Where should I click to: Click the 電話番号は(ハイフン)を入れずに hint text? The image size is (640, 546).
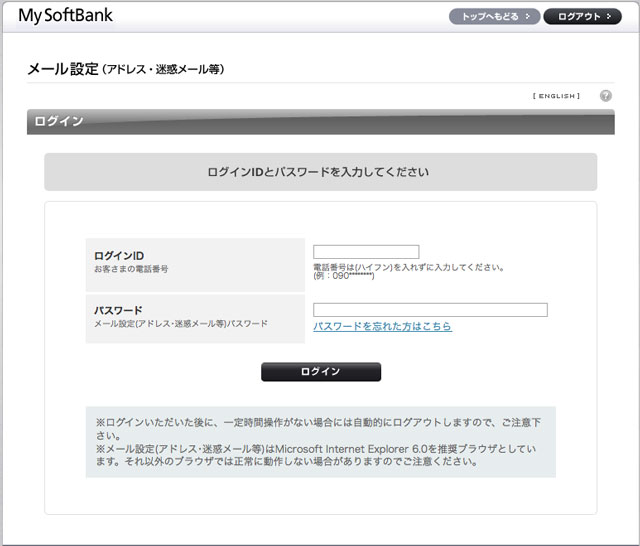[409, 268]
